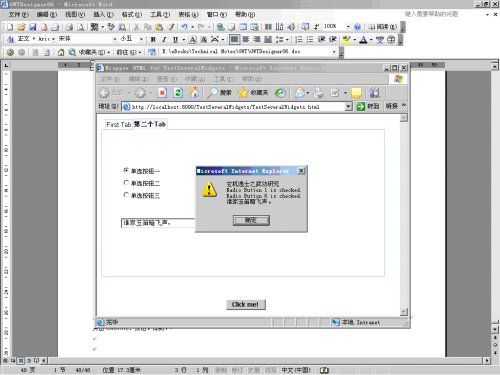The image size is (500, 375).
Task: Save the document with the floppy disk icon
Action: pos(33,27)
